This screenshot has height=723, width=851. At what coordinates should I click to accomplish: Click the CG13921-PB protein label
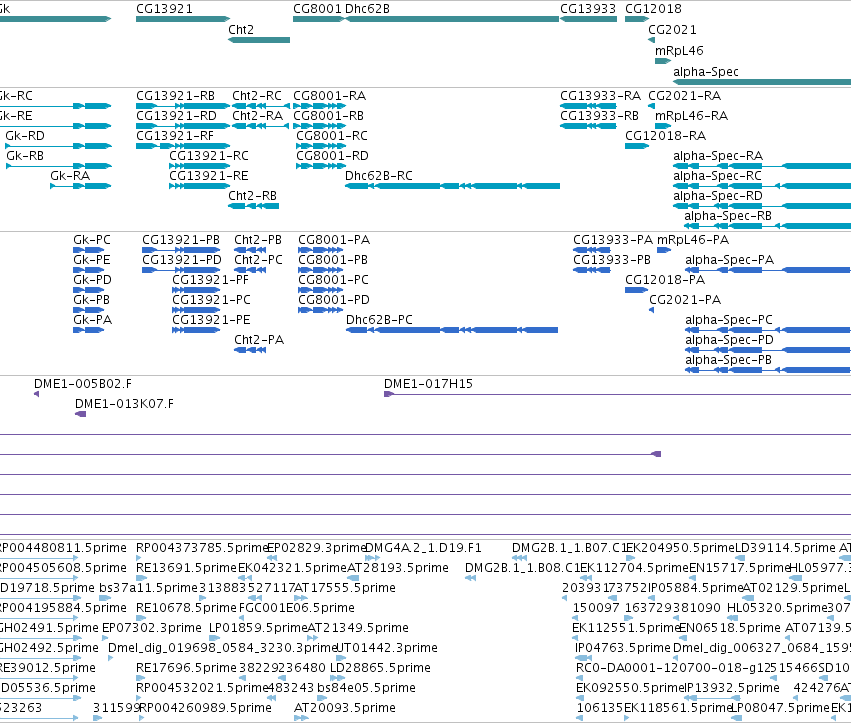click(x=181, y=240)
